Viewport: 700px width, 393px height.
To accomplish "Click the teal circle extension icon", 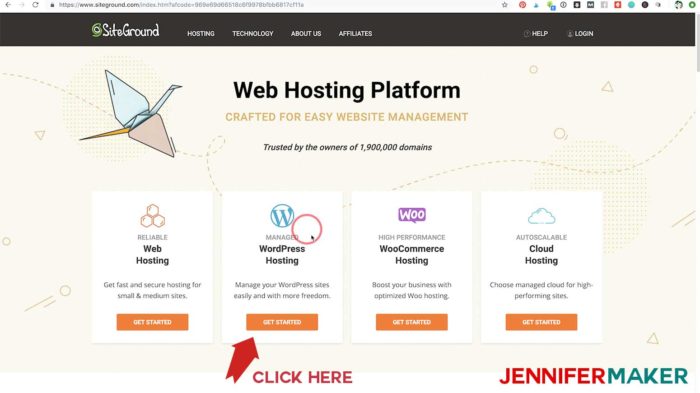I will pos(631,5).
